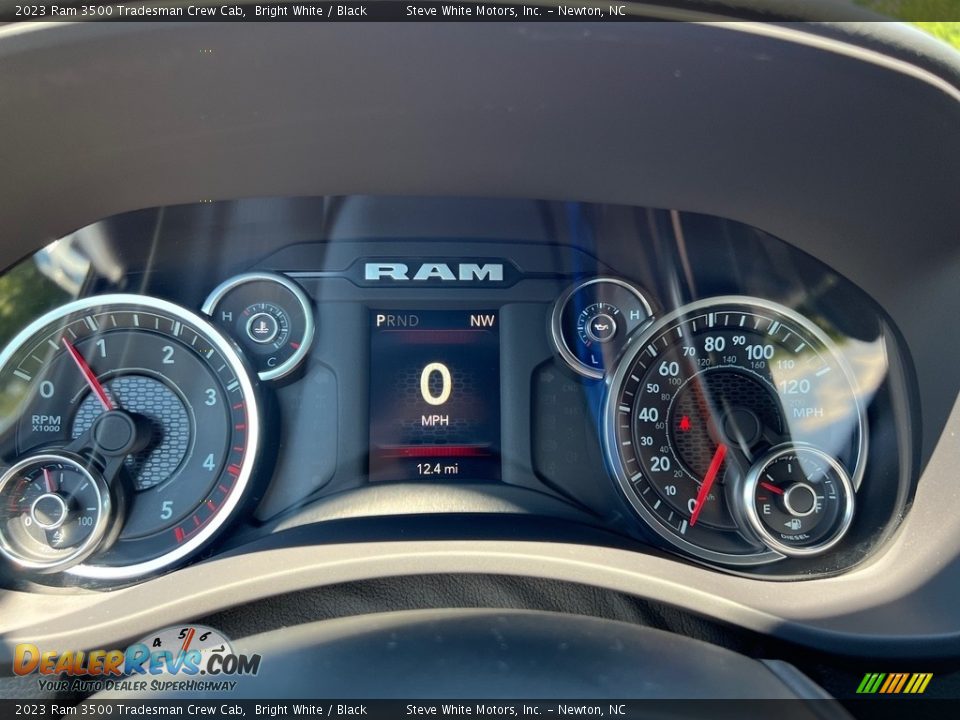Click the DIESEL label on fuel gauge
Screen dimensions: 960x720
(795, 537)
